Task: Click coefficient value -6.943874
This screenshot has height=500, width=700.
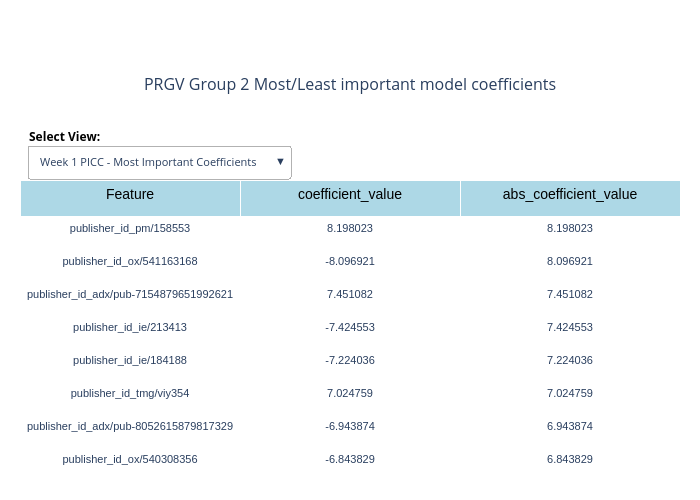Action: click(350, 426)
